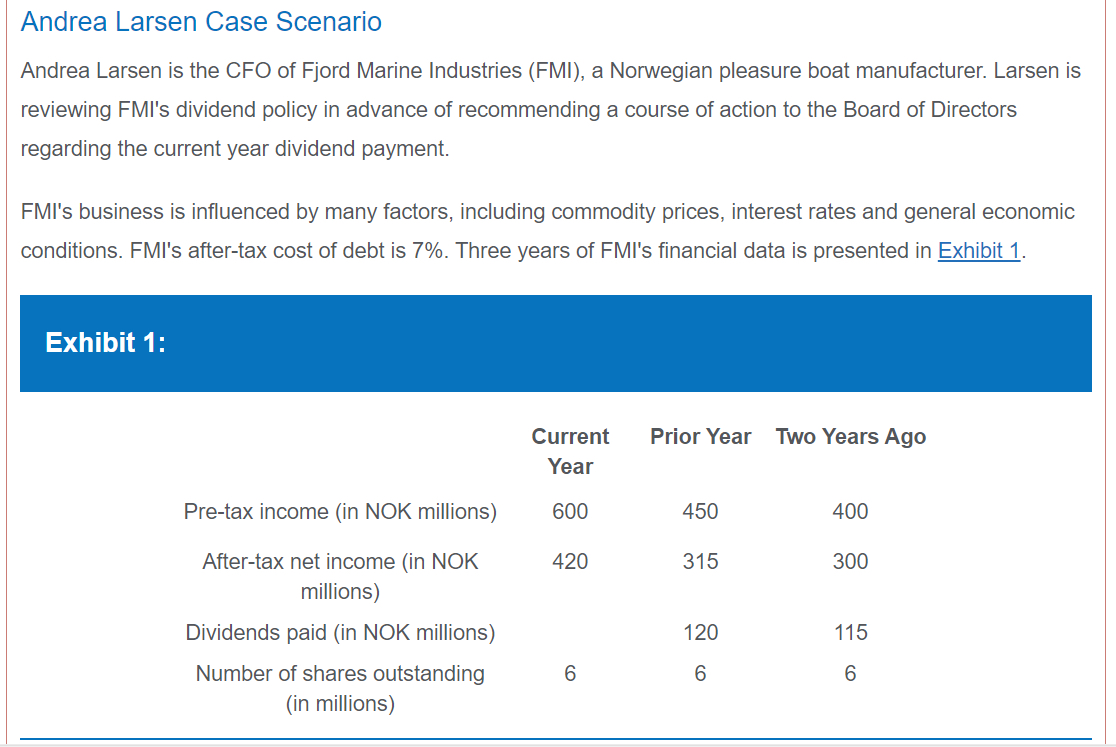Image resolution: width=1116 pixels, height=747 pixels.
Task: Click the 315 net income value
Action: (700, 561)
